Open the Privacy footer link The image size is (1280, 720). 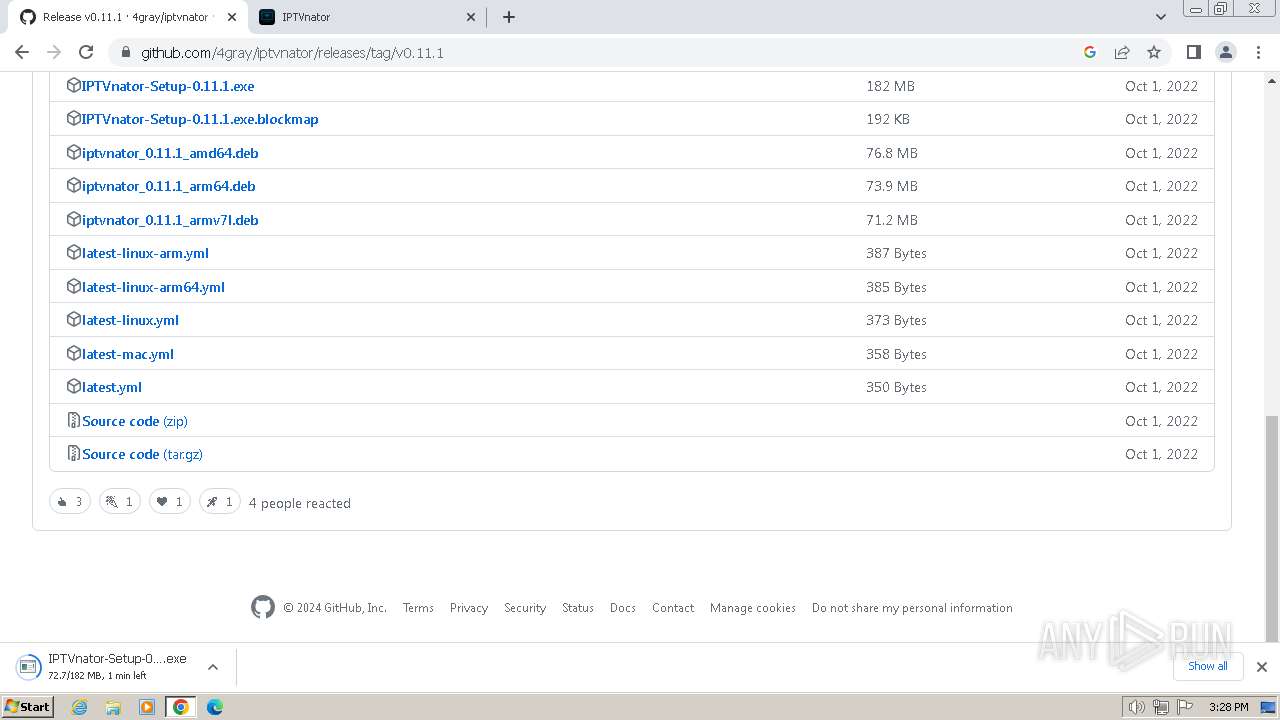pyautogui.click(x=469, y=608)
